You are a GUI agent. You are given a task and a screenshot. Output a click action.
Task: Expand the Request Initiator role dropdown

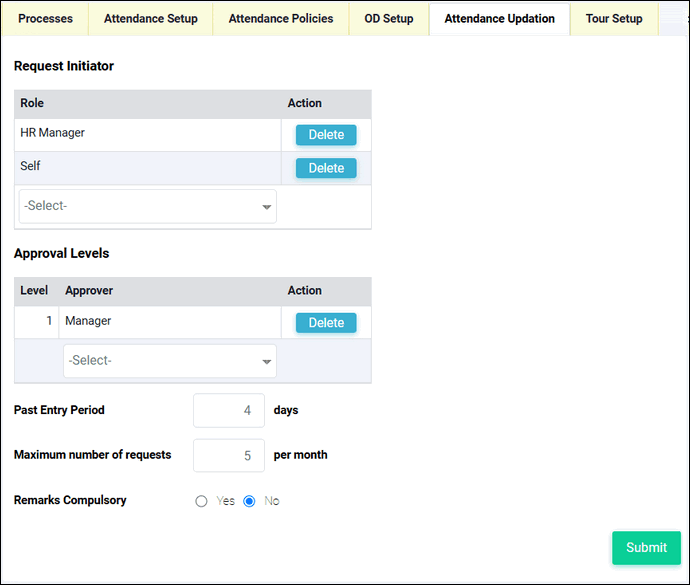[x=148, y=206]
